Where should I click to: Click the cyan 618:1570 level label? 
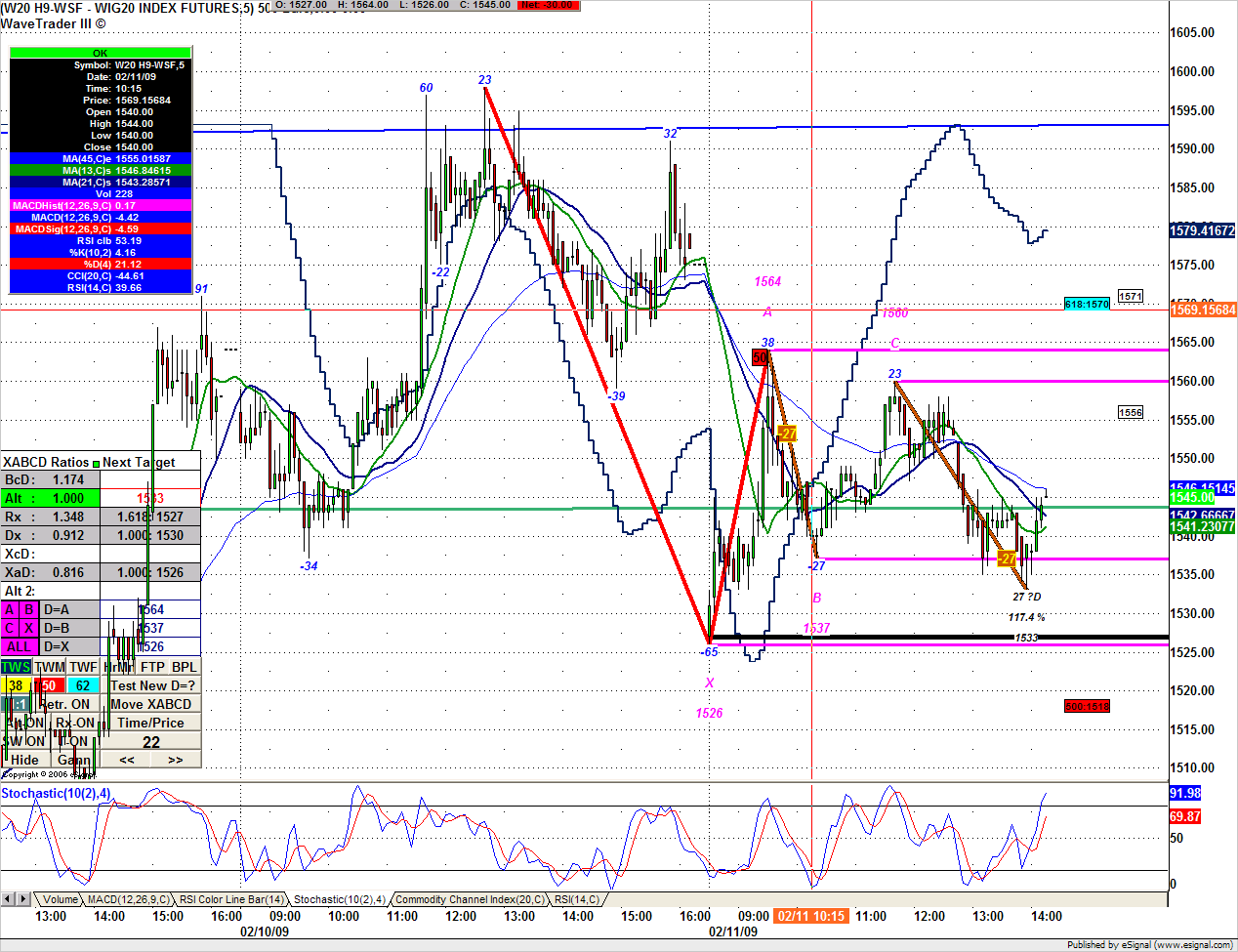click(x=1088, y=305)
